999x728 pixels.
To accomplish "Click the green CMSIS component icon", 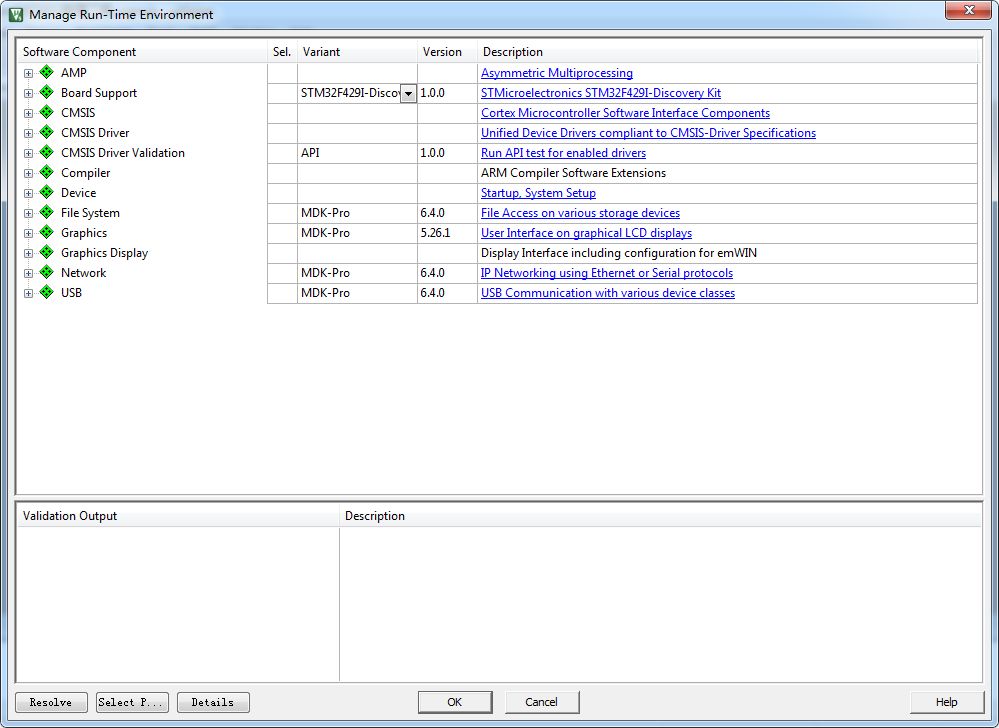I will pyautogui.click(x=46, y=112).
